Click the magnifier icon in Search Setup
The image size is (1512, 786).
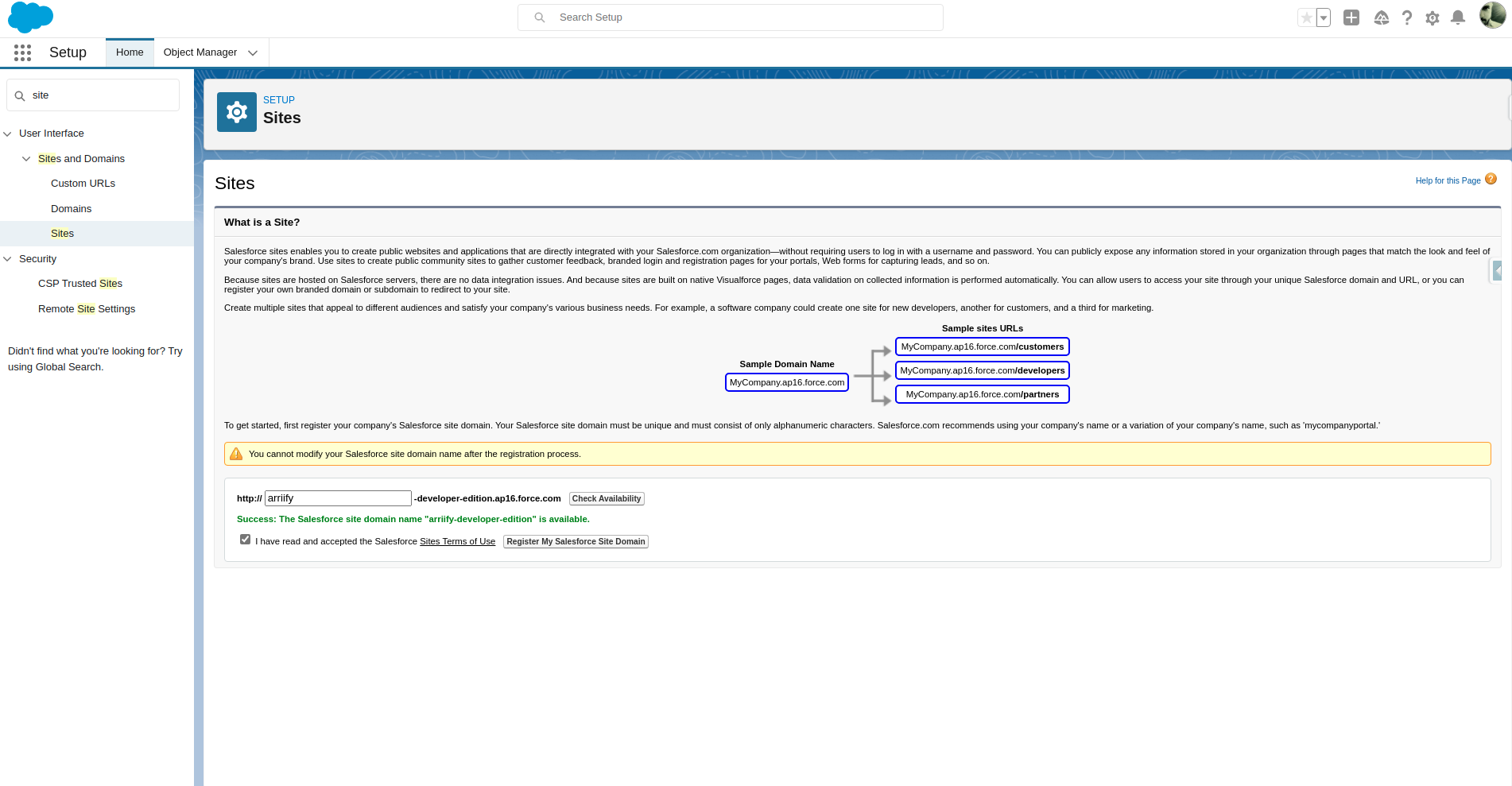(540, 17)
